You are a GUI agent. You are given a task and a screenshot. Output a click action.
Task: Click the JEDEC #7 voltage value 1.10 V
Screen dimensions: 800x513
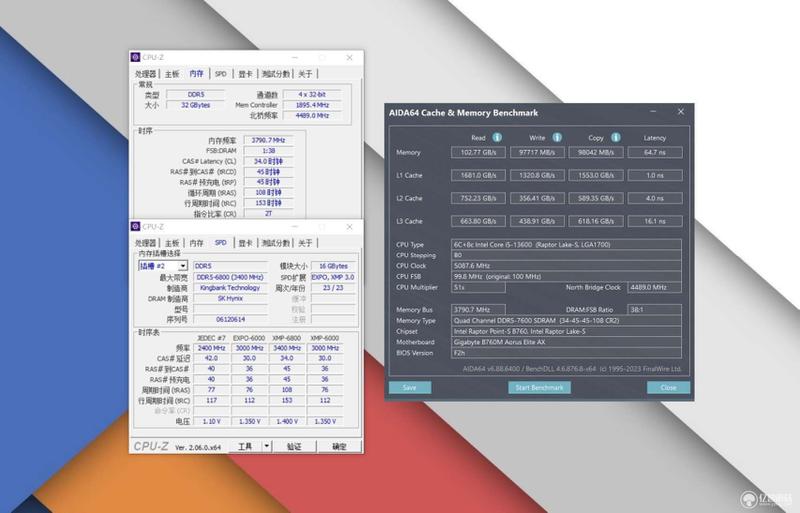pyautogui.click(x=211, y=421)
